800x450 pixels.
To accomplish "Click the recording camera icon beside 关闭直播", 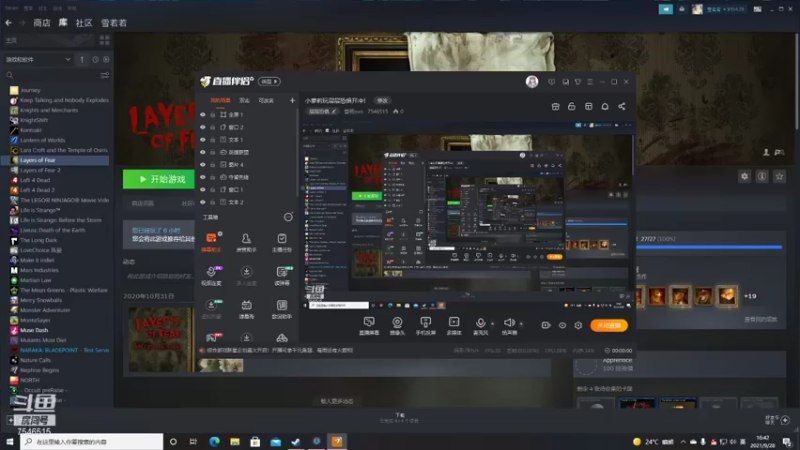I will pyautogui.click(x=545, y=325).
